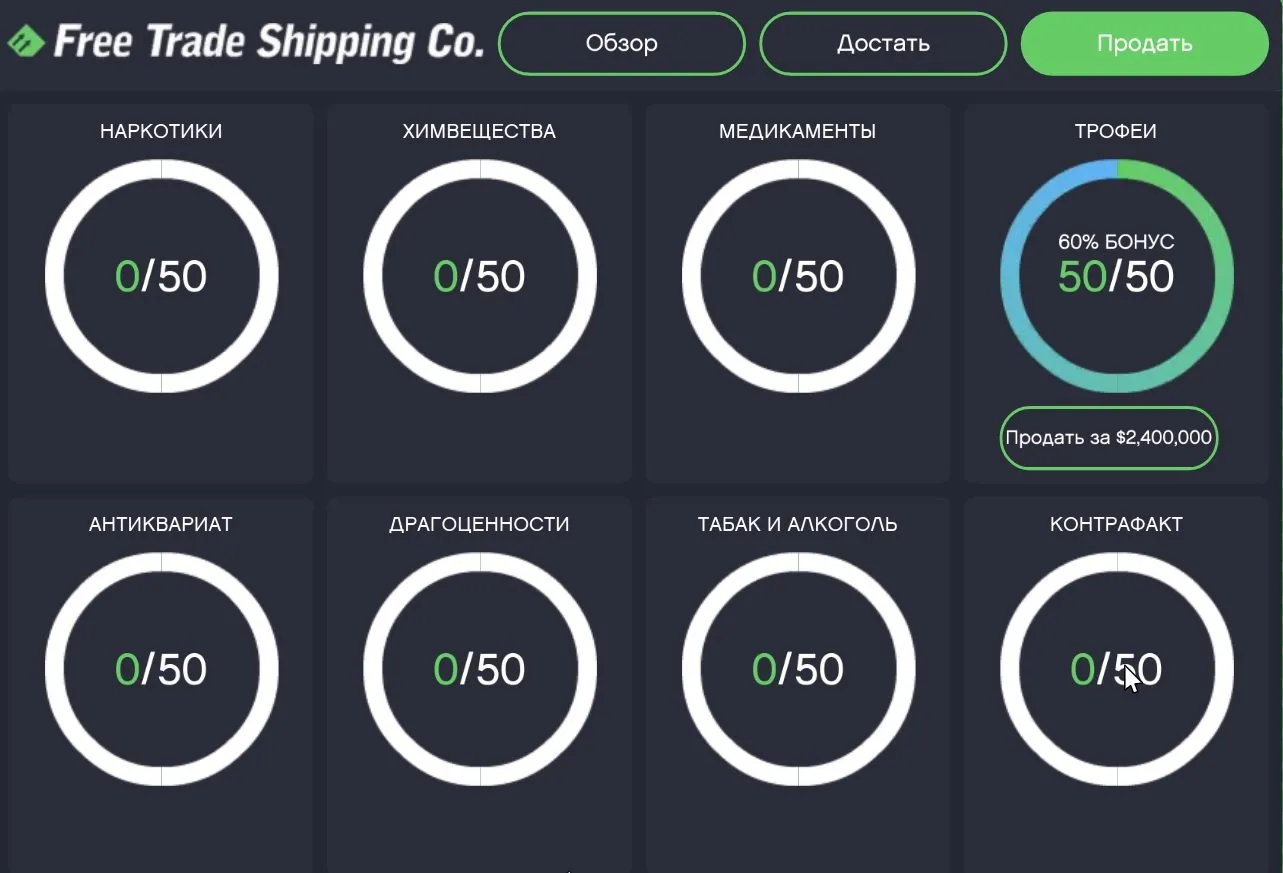The height and width of the screenshot is (873, 1283).
Task: Select the Антиквариат 0/50 ring gauge
Action: click(161, 669)
